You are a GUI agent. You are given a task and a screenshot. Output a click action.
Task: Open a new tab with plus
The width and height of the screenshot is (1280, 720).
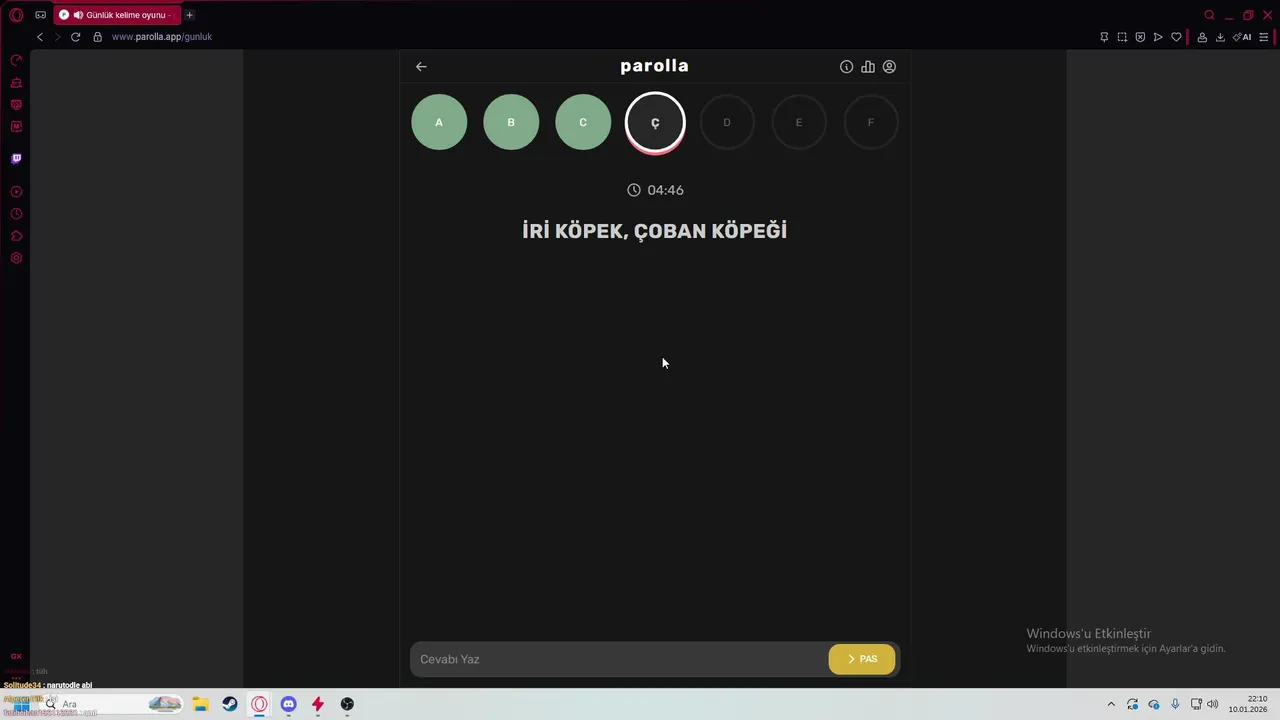click(x=189, y=15)
